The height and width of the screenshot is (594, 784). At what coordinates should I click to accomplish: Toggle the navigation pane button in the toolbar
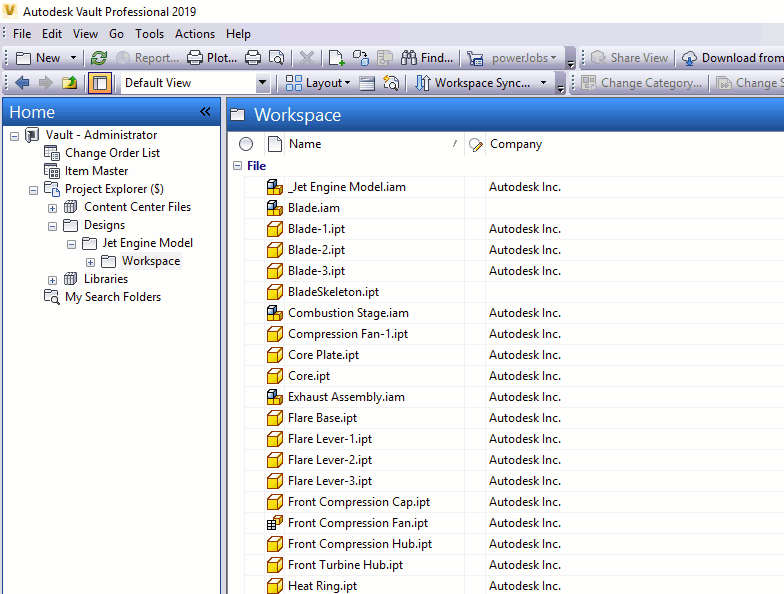[x=100, y=83]
